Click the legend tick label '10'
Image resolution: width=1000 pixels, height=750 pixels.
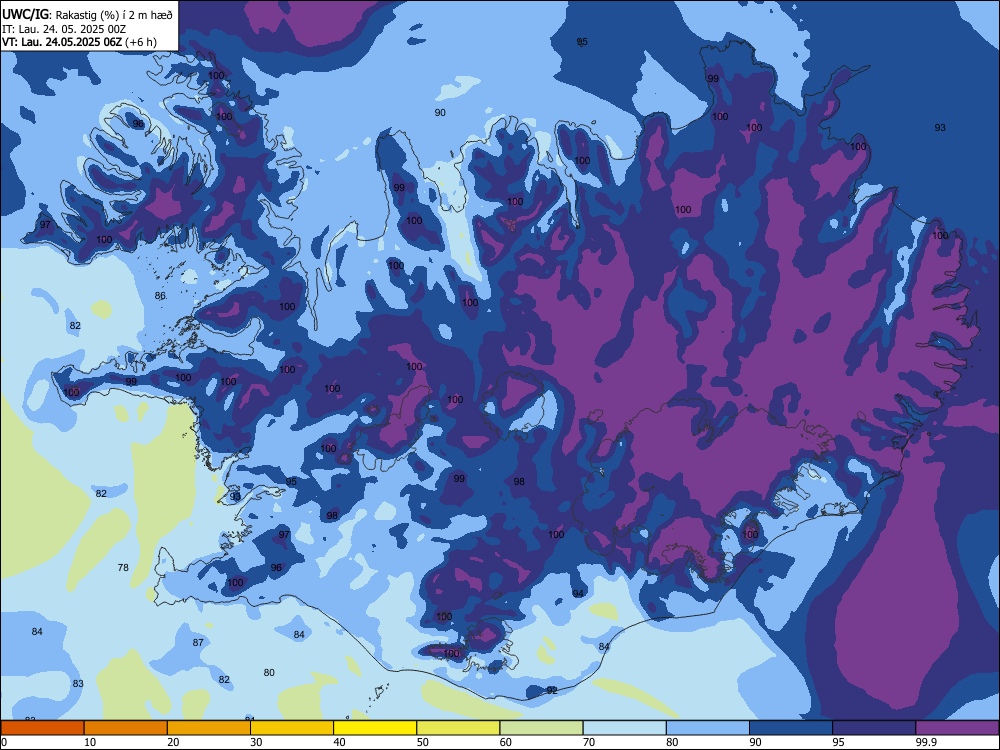pyautogui.click(x=90, y=742)
